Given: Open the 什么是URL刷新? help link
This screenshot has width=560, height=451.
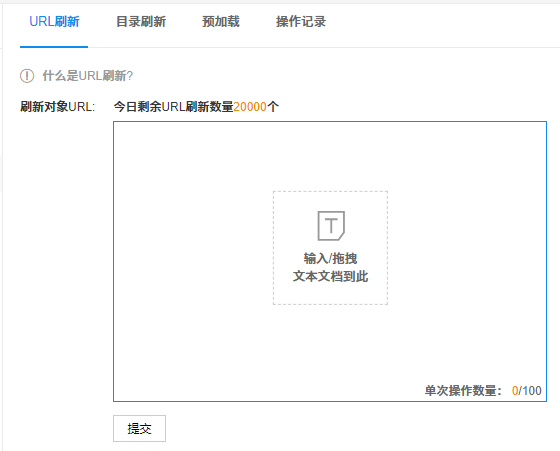Looking at the screenshot, I should coord(88,76).
